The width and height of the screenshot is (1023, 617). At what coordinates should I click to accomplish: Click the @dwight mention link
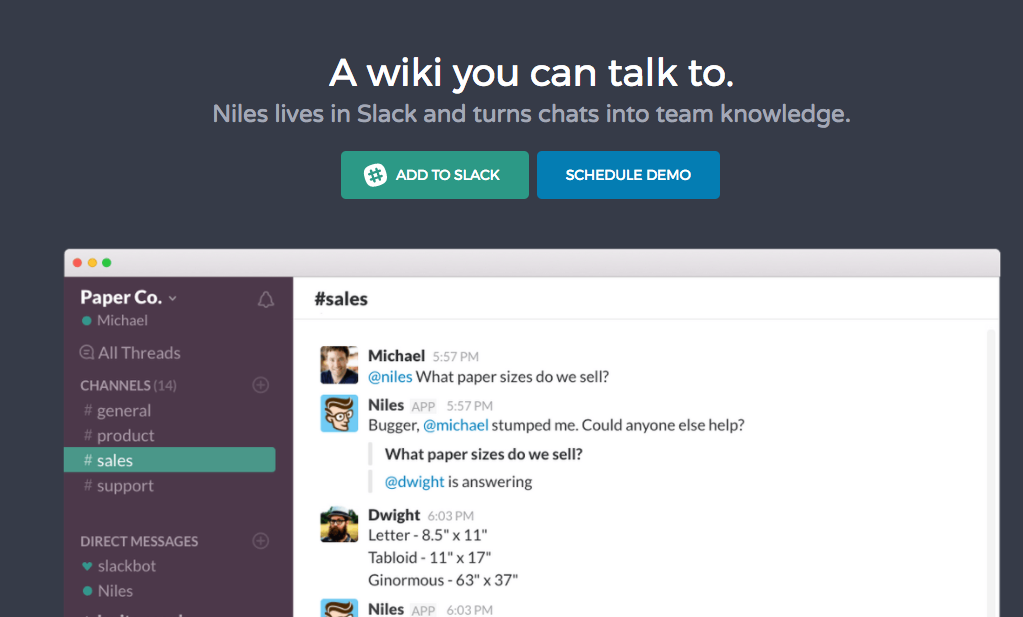click(414, 482)
